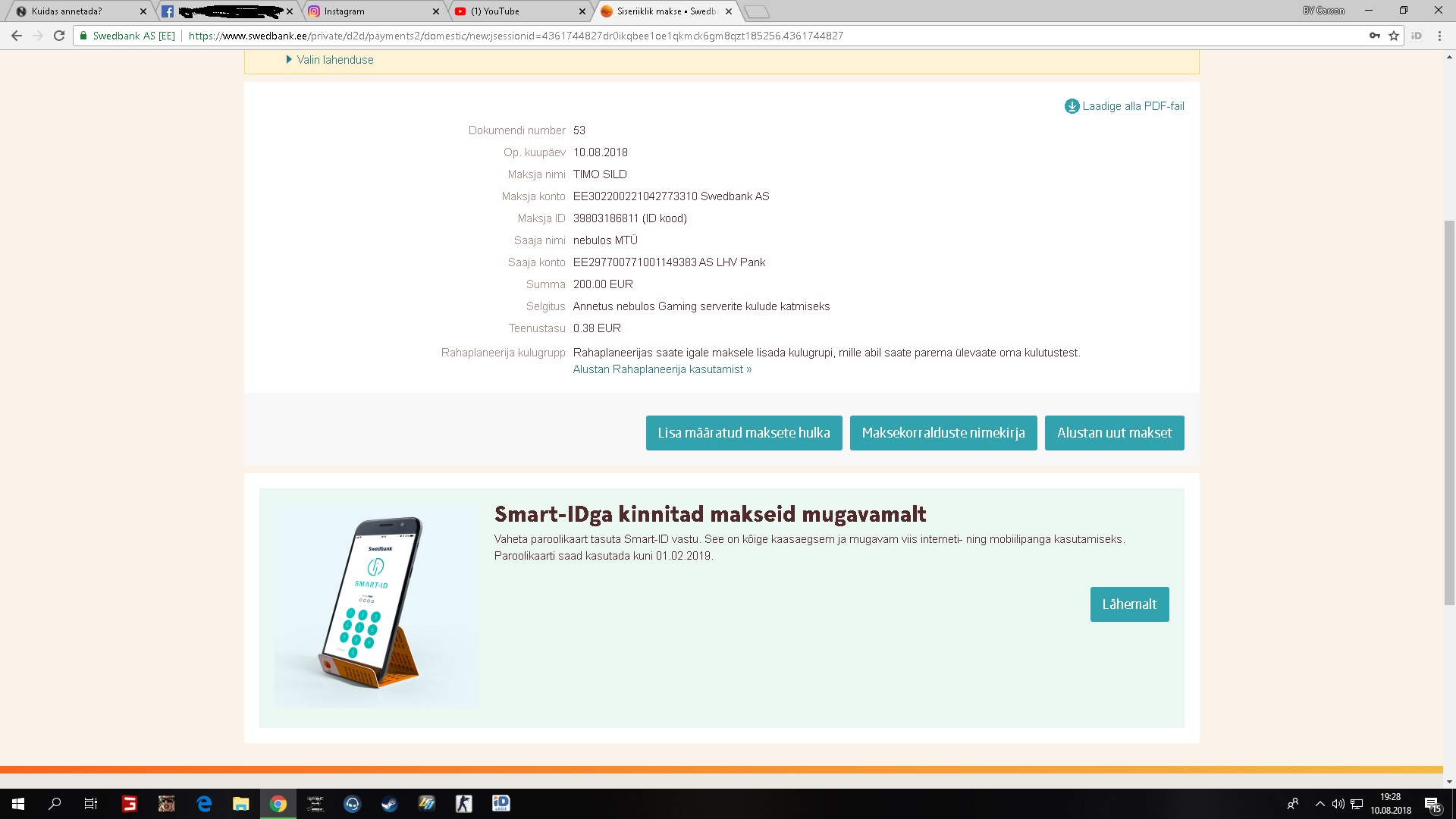
Task: Expand the 'Valin lahenduse' section
Action: tap(330, 60)
